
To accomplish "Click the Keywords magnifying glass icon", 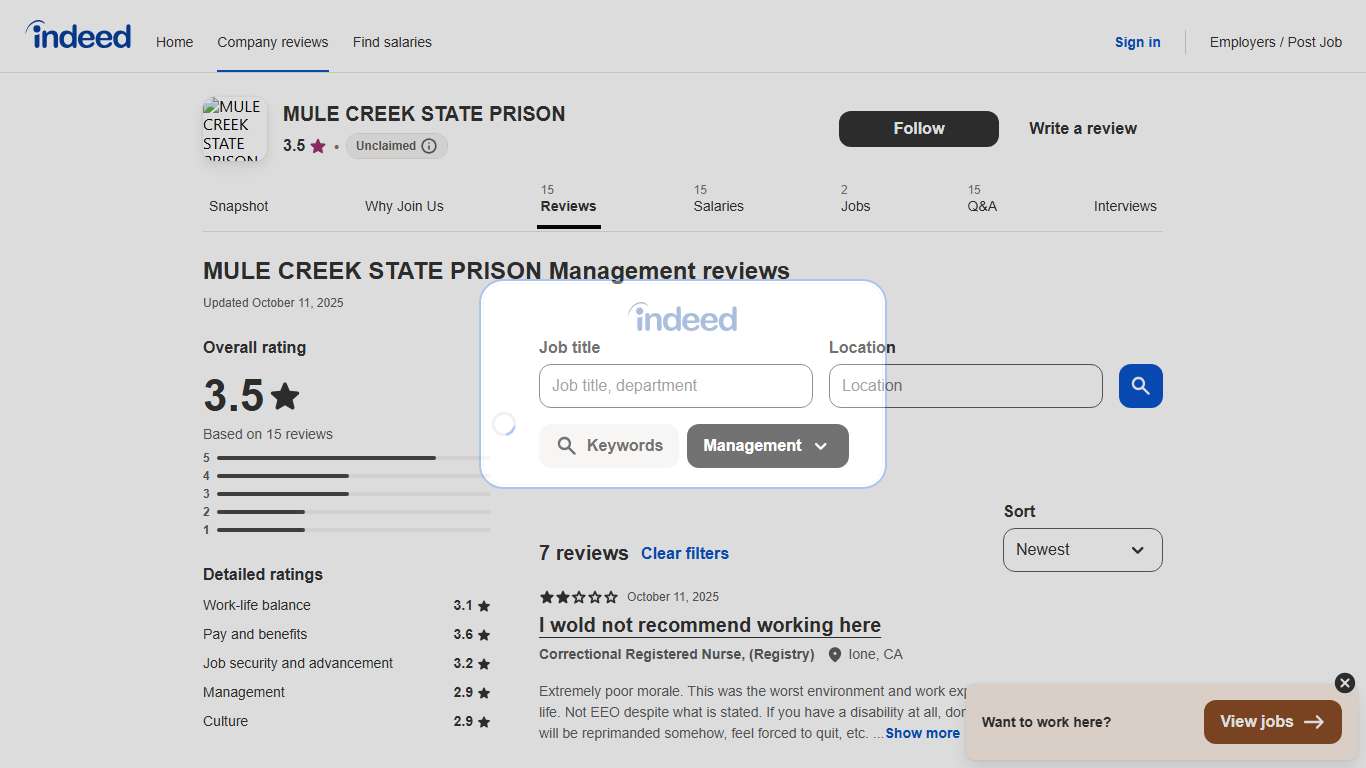I will tap(569, 445).
